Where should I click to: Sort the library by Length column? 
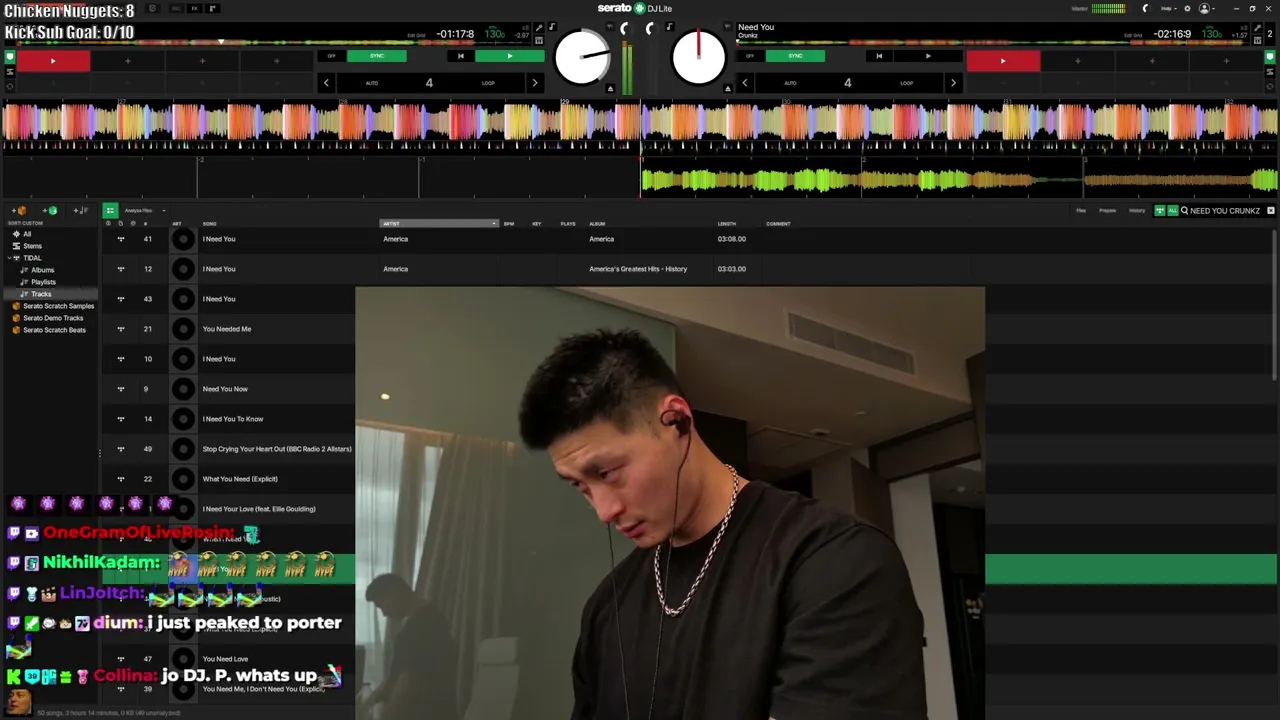point(726,223)
